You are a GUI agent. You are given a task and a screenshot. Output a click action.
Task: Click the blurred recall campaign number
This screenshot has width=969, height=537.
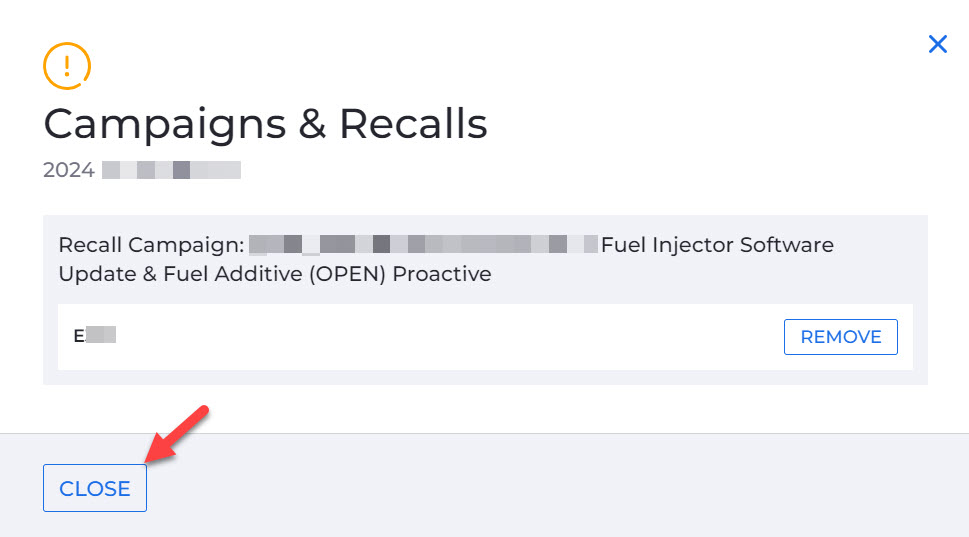[423, 244]
